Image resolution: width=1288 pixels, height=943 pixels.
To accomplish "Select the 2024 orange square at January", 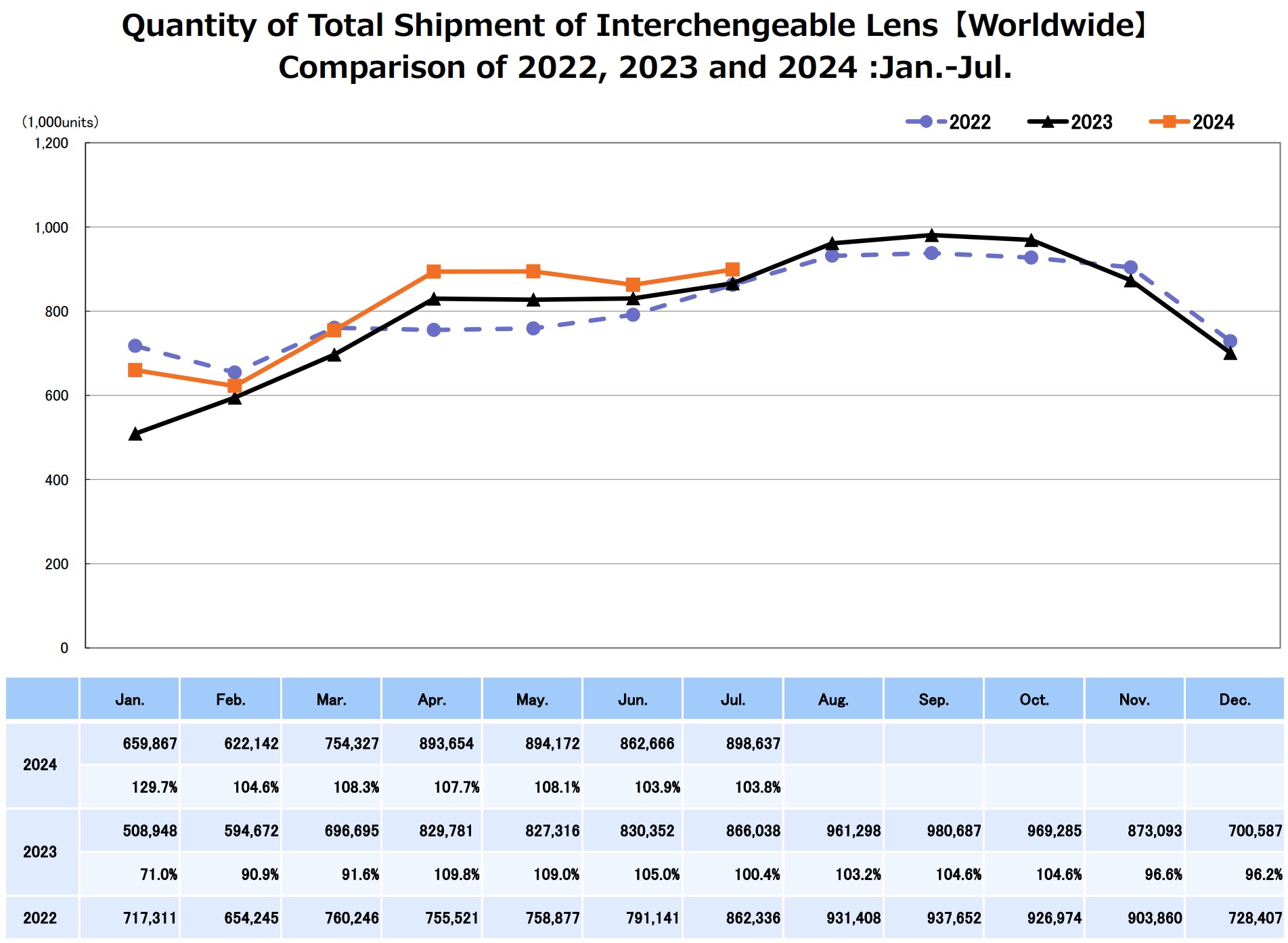I will pyautogui.click(x=135, y=370).
